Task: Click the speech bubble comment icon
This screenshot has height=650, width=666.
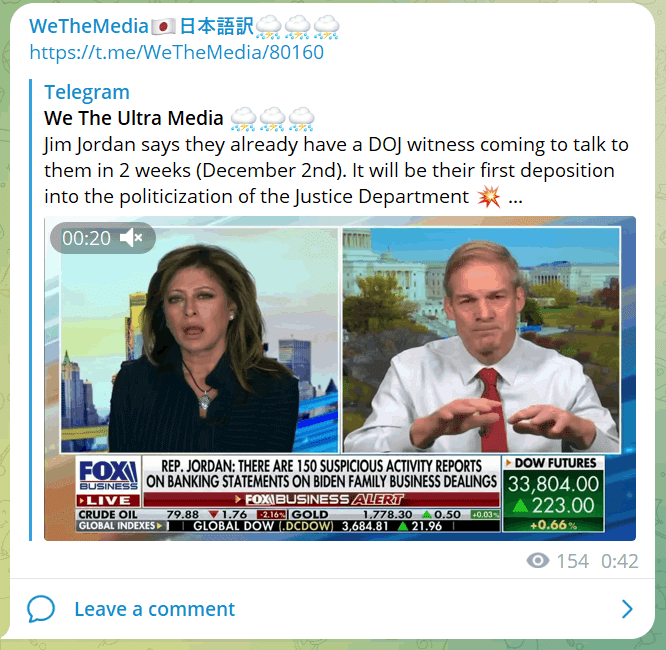Action: coord(41,609)
